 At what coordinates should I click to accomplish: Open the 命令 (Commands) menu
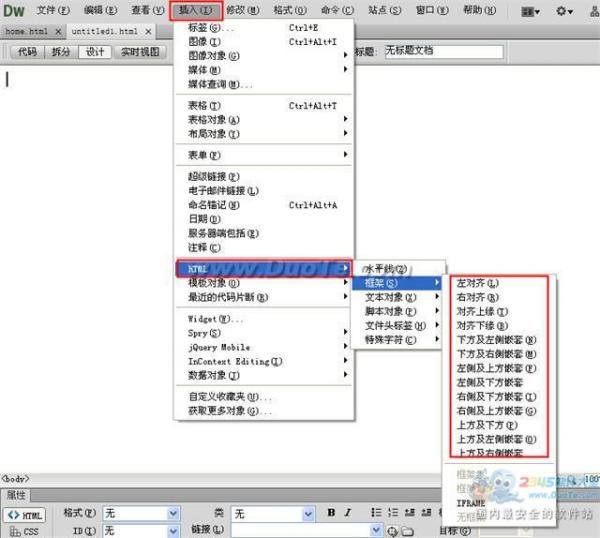(337, 10)
